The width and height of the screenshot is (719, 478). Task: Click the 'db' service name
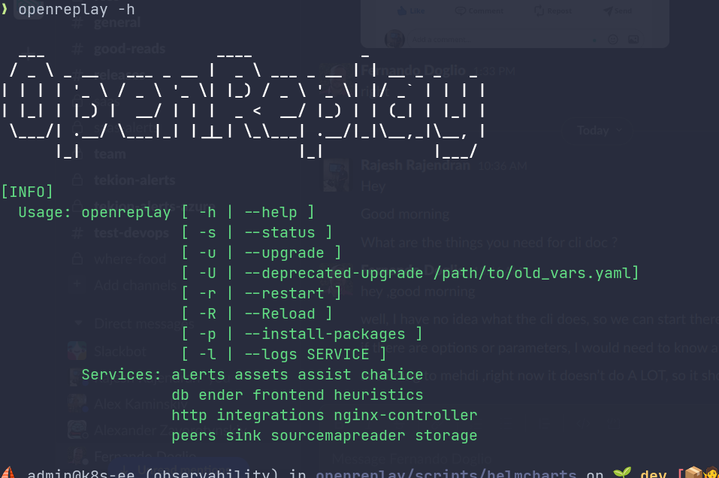coord(180,395)
